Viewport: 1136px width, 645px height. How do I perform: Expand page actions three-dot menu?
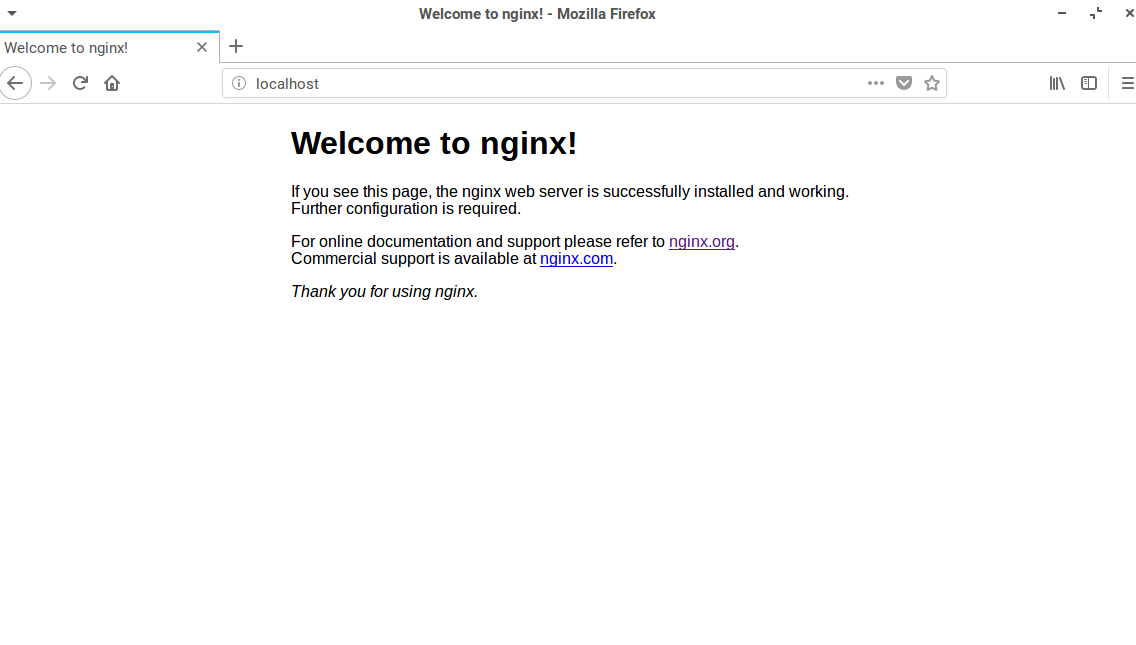[876, 83]
